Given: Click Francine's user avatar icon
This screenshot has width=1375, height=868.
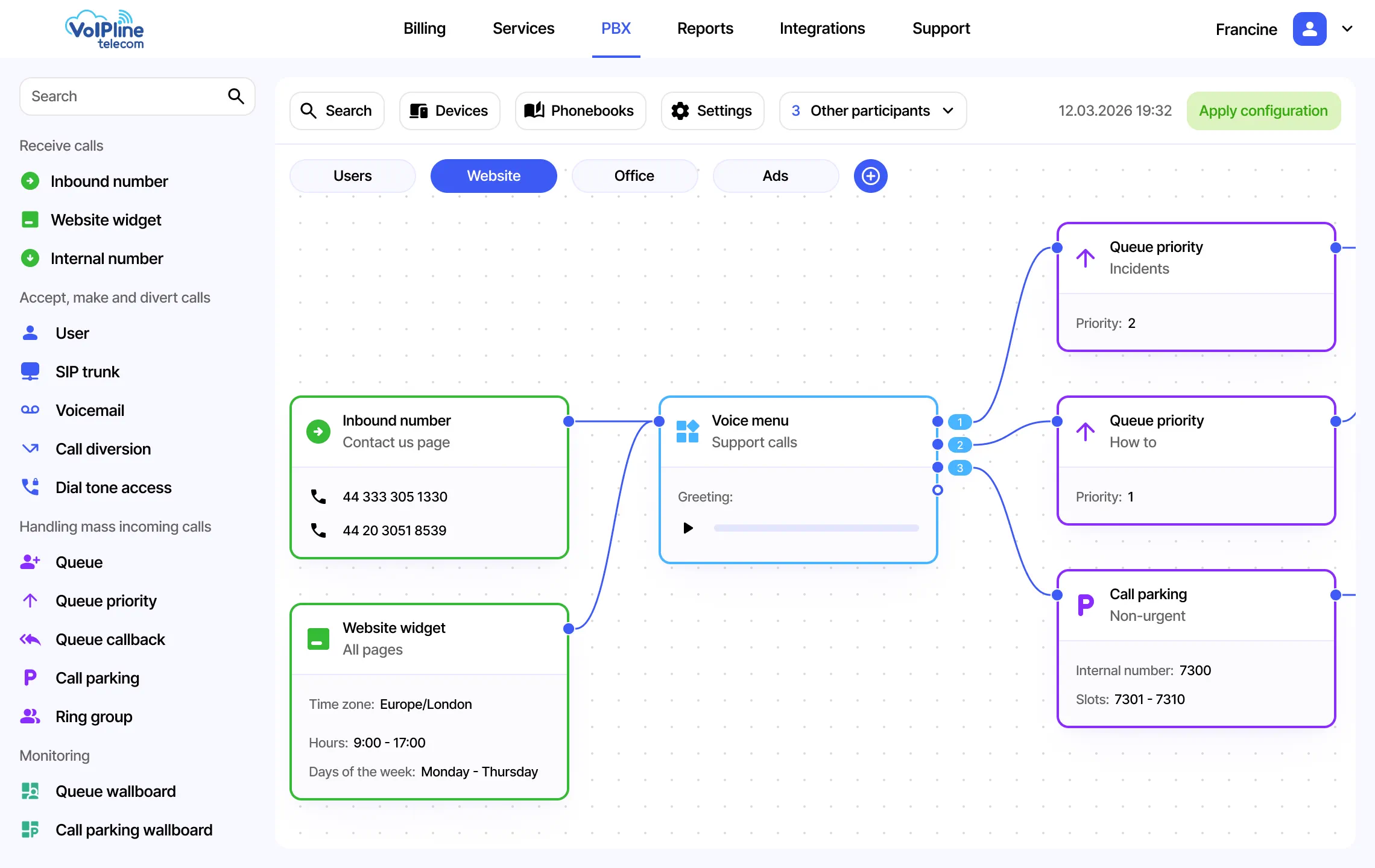Looking at the screenshot, I should (x=1309, y=29).
